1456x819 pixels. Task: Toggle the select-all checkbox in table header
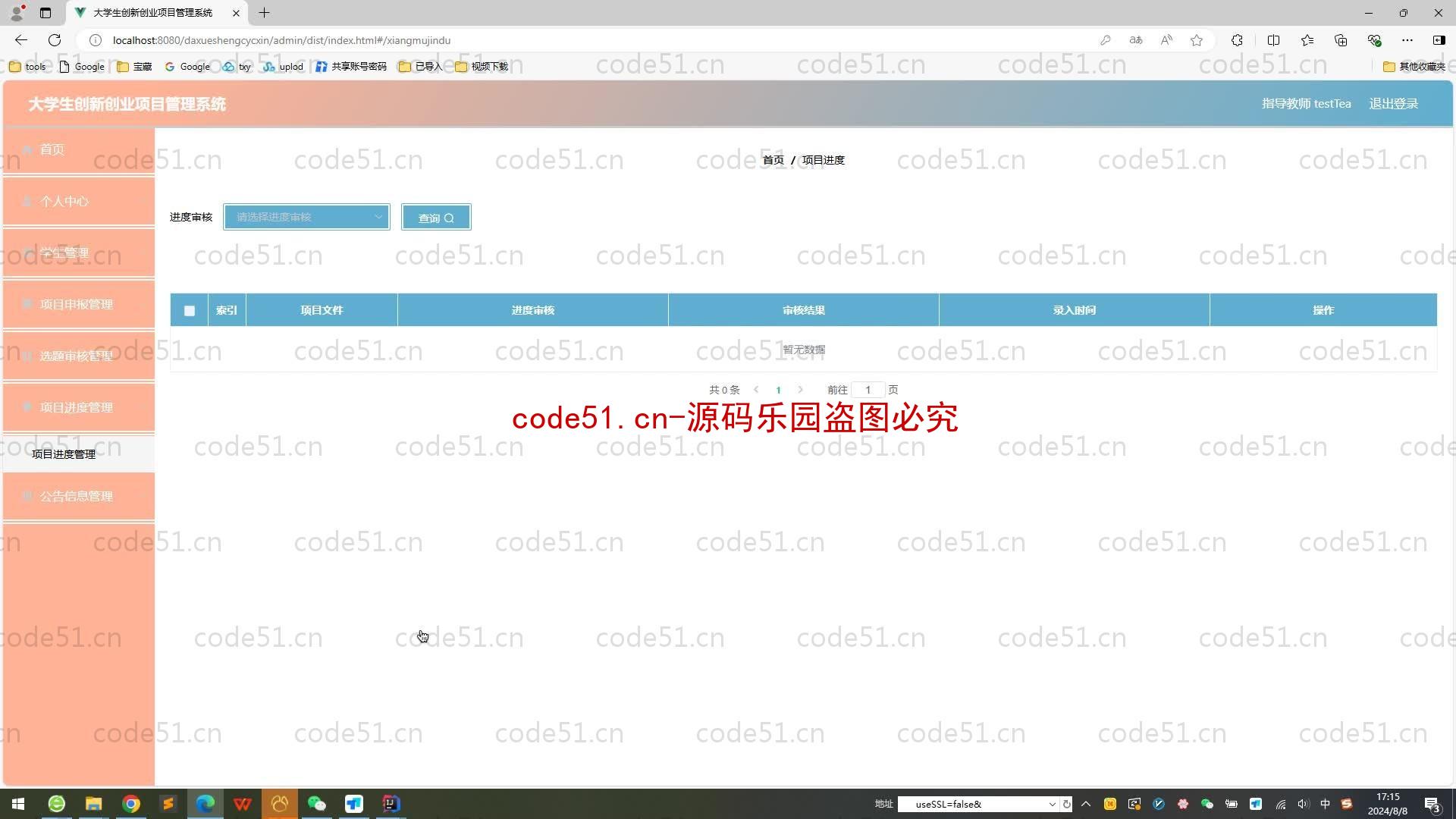coord(190,310)
